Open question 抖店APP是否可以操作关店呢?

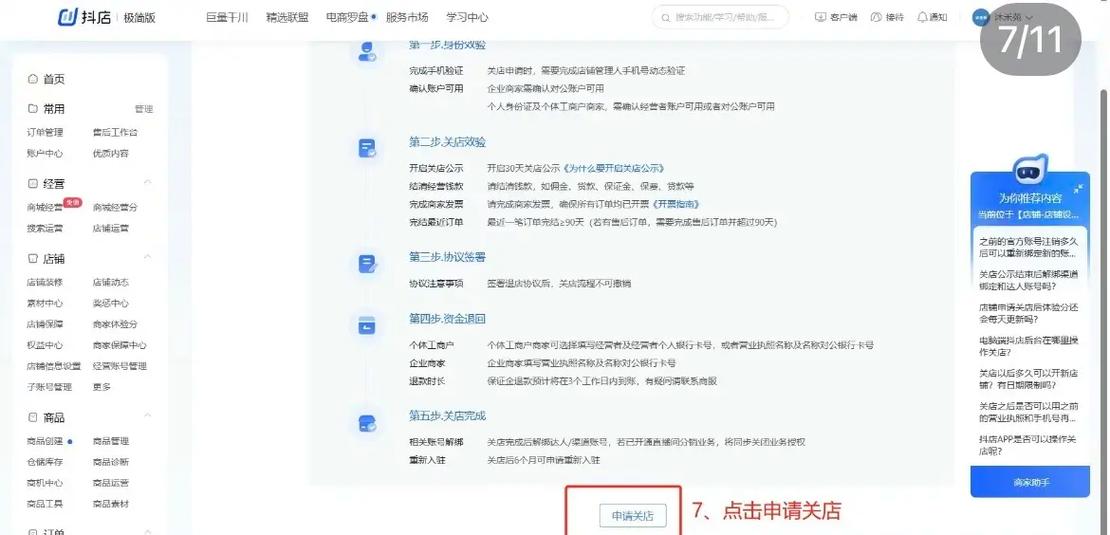[1027, 444]
